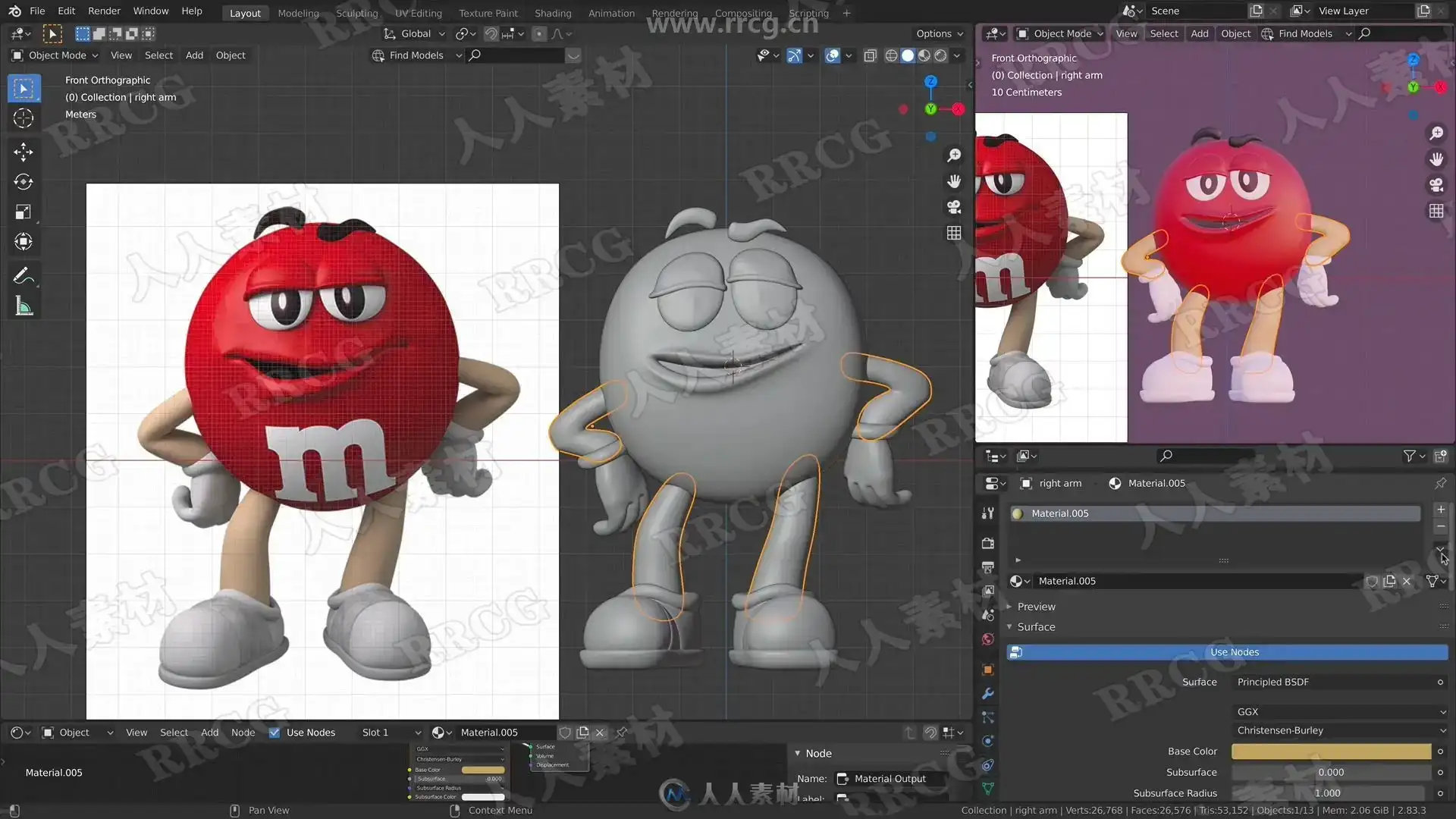Open the Render menu
Viewport: 1456px width, 819px height.
click(104, 11)
